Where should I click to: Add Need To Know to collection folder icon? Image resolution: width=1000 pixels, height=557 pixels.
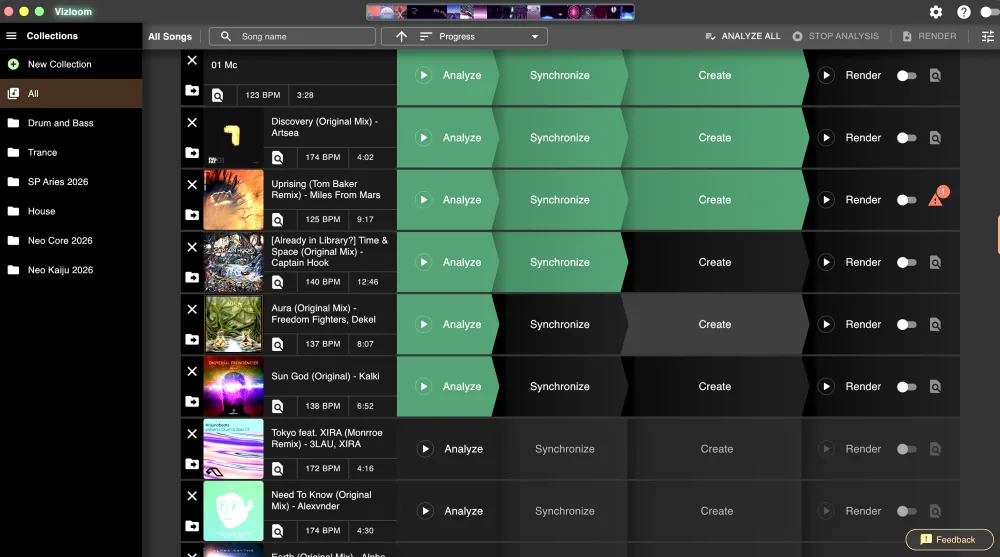click(x=192, y=526)
